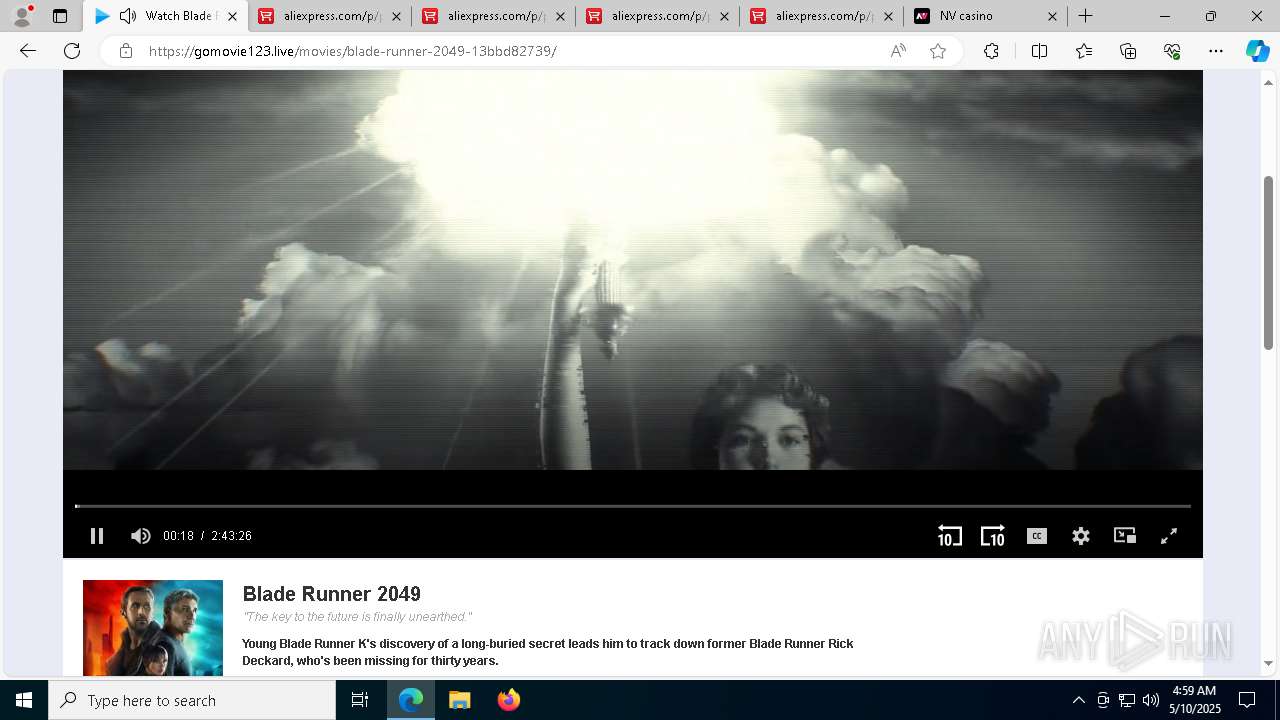
Task: Open the Favorites list
Action: 1084,51
